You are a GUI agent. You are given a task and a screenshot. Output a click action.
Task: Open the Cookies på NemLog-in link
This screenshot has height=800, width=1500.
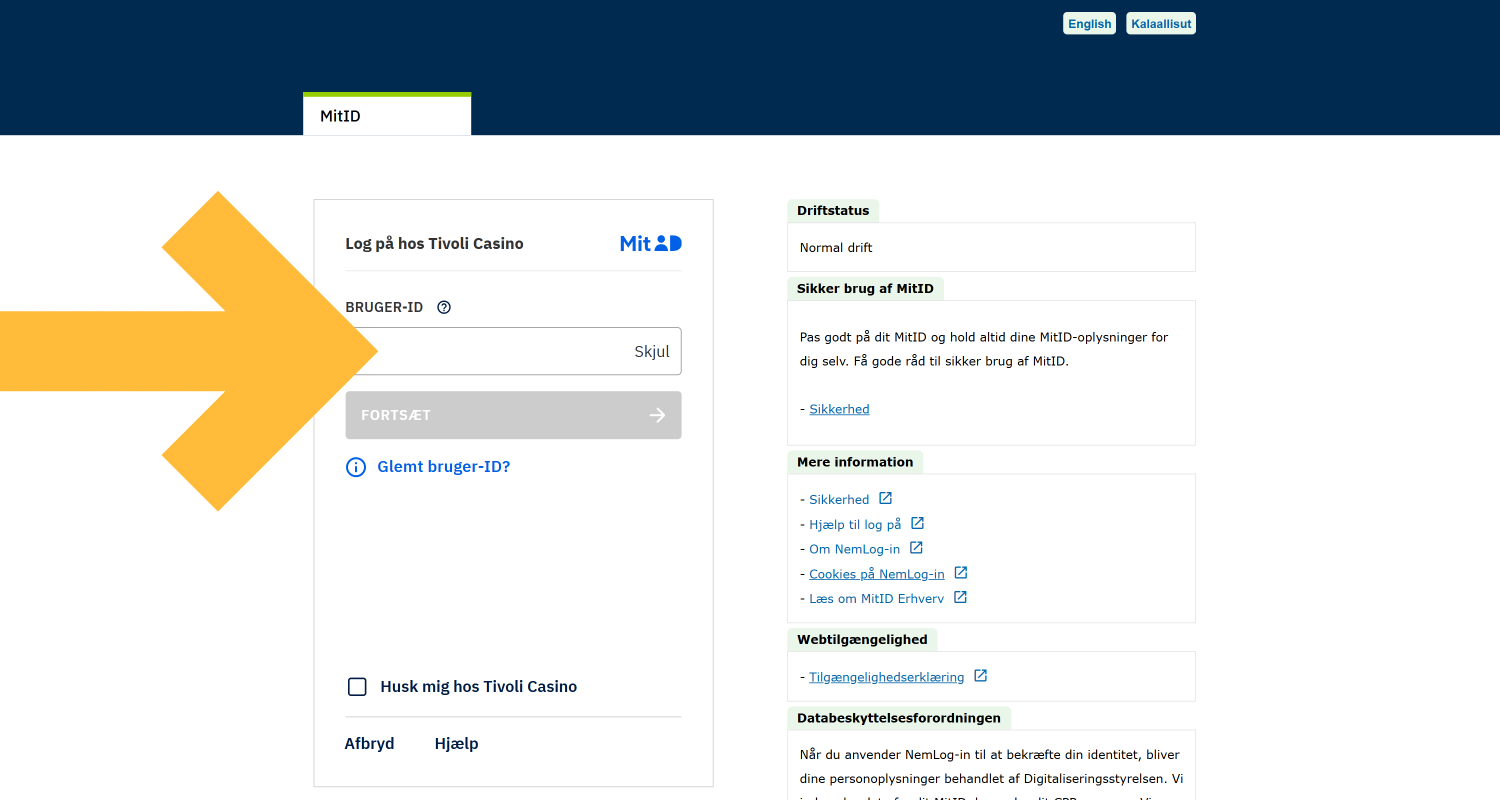[x=877, y=574]
